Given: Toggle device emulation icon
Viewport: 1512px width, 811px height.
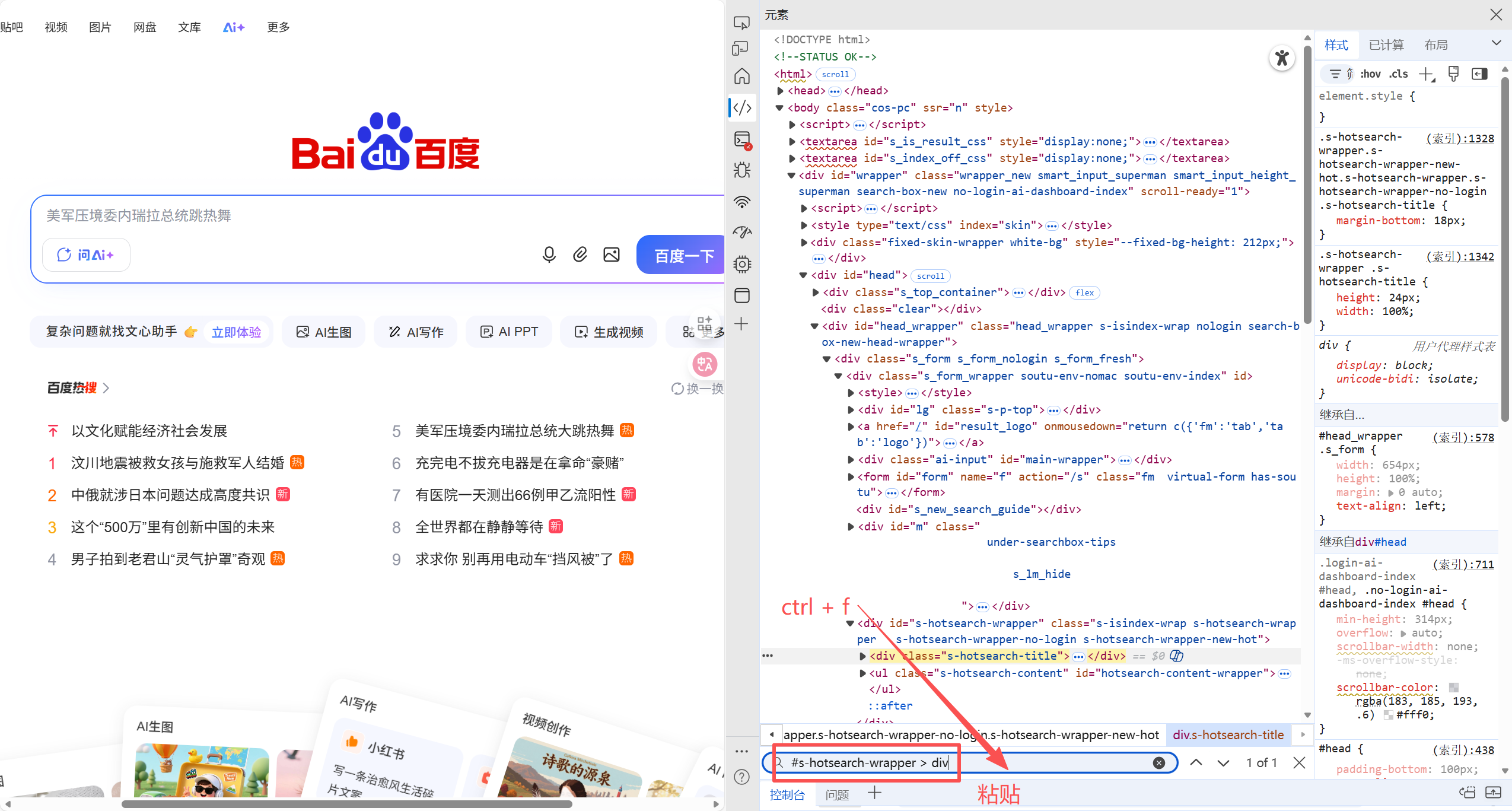Looking at the screenshot, I should pyautogui.click(x=741, y=49).
